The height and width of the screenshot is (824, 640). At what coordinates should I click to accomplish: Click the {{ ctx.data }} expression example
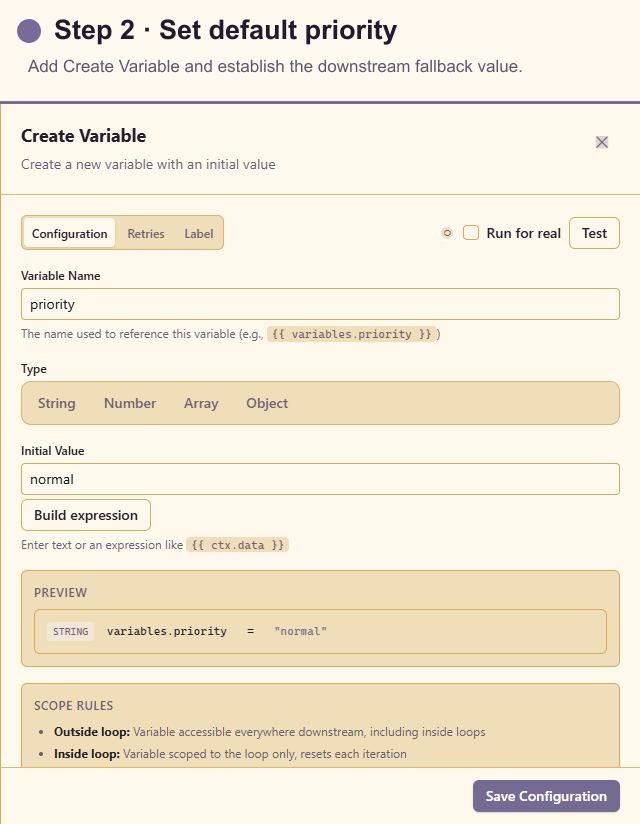[238, 545]
